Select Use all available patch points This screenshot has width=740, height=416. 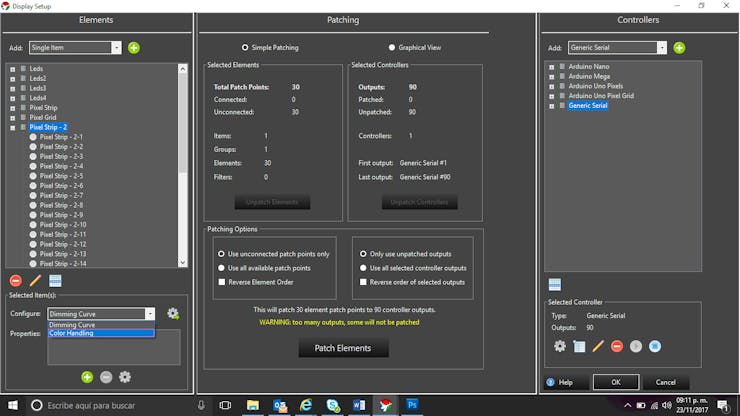(x=222, y=268)
